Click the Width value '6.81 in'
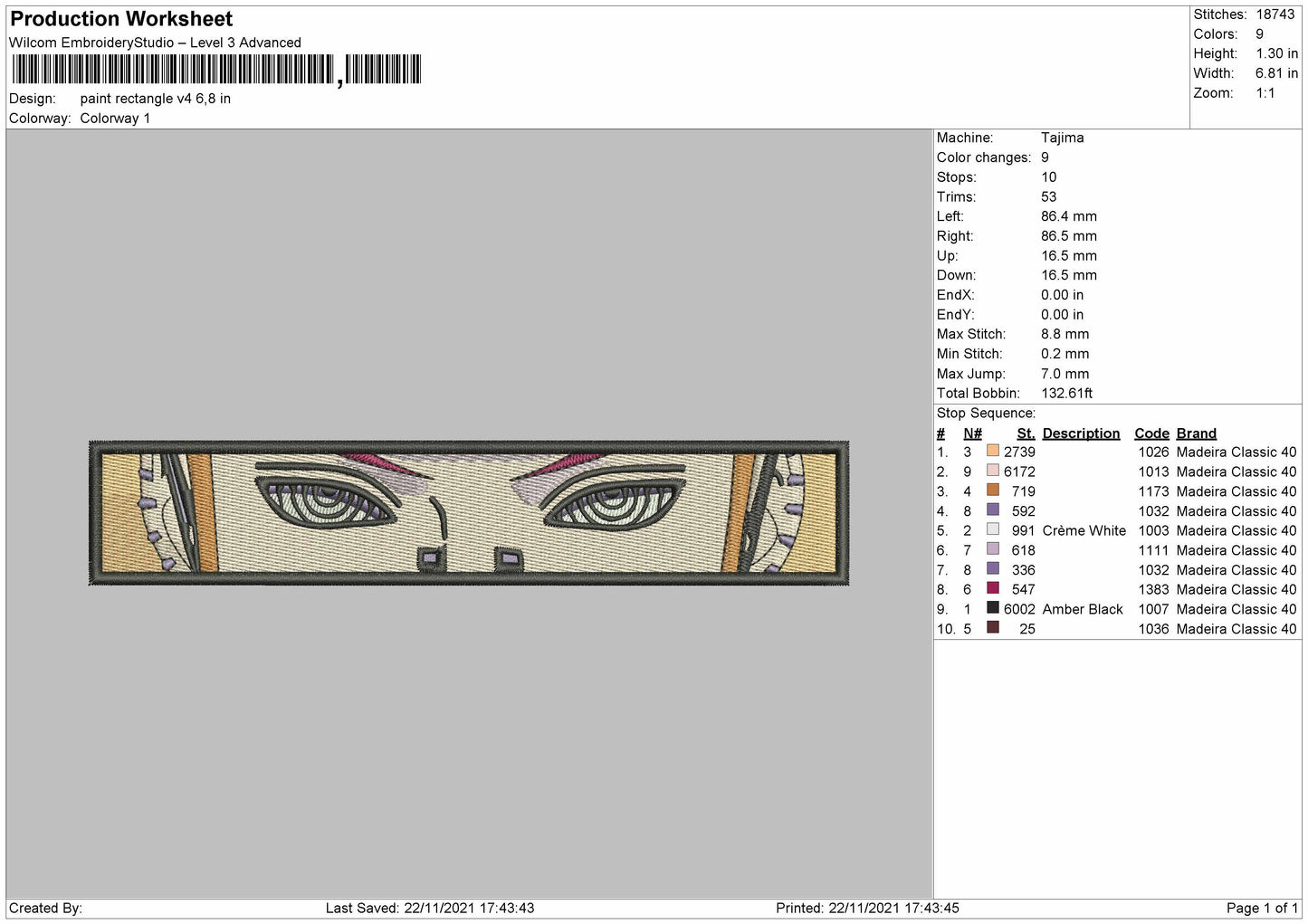The image size is (1308, 924). pyautogui.click(x=1276, y=73)
